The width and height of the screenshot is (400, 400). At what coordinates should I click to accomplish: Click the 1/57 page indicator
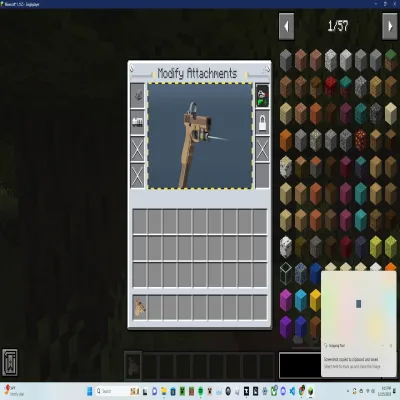(x=338, y=26)
